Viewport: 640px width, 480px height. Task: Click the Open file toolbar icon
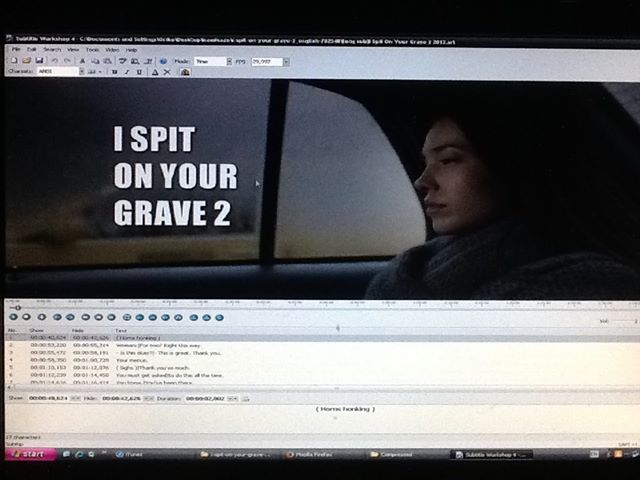(26, 61)
